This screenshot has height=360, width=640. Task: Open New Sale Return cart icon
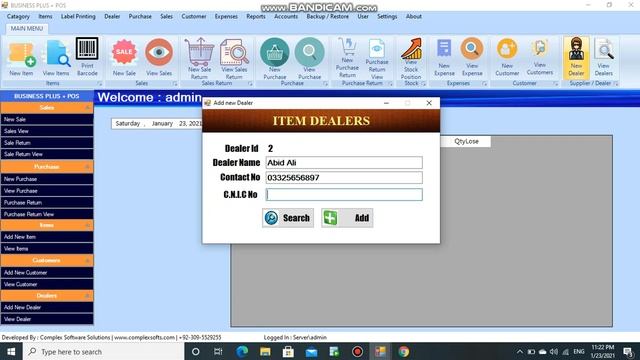coord(199,58)
